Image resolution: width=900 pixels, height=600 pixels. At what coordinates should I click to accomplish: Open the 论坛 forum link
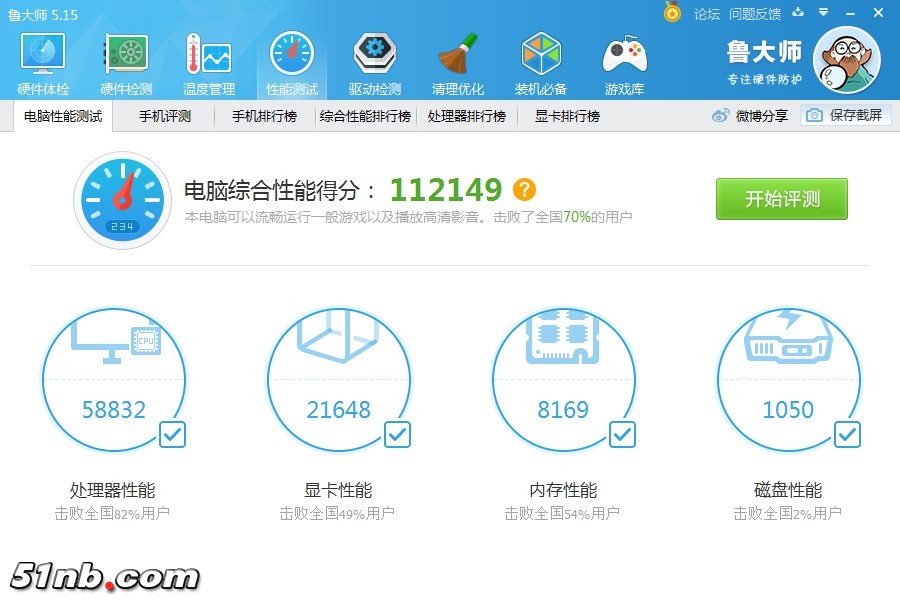tap(707, 14)
